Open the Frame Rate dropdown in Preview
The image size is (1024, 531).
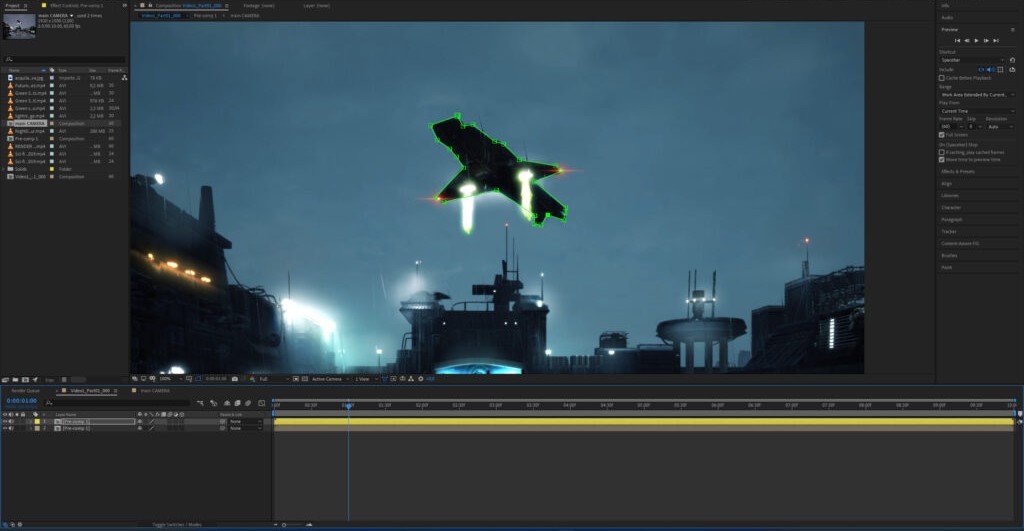click(952, 127)
